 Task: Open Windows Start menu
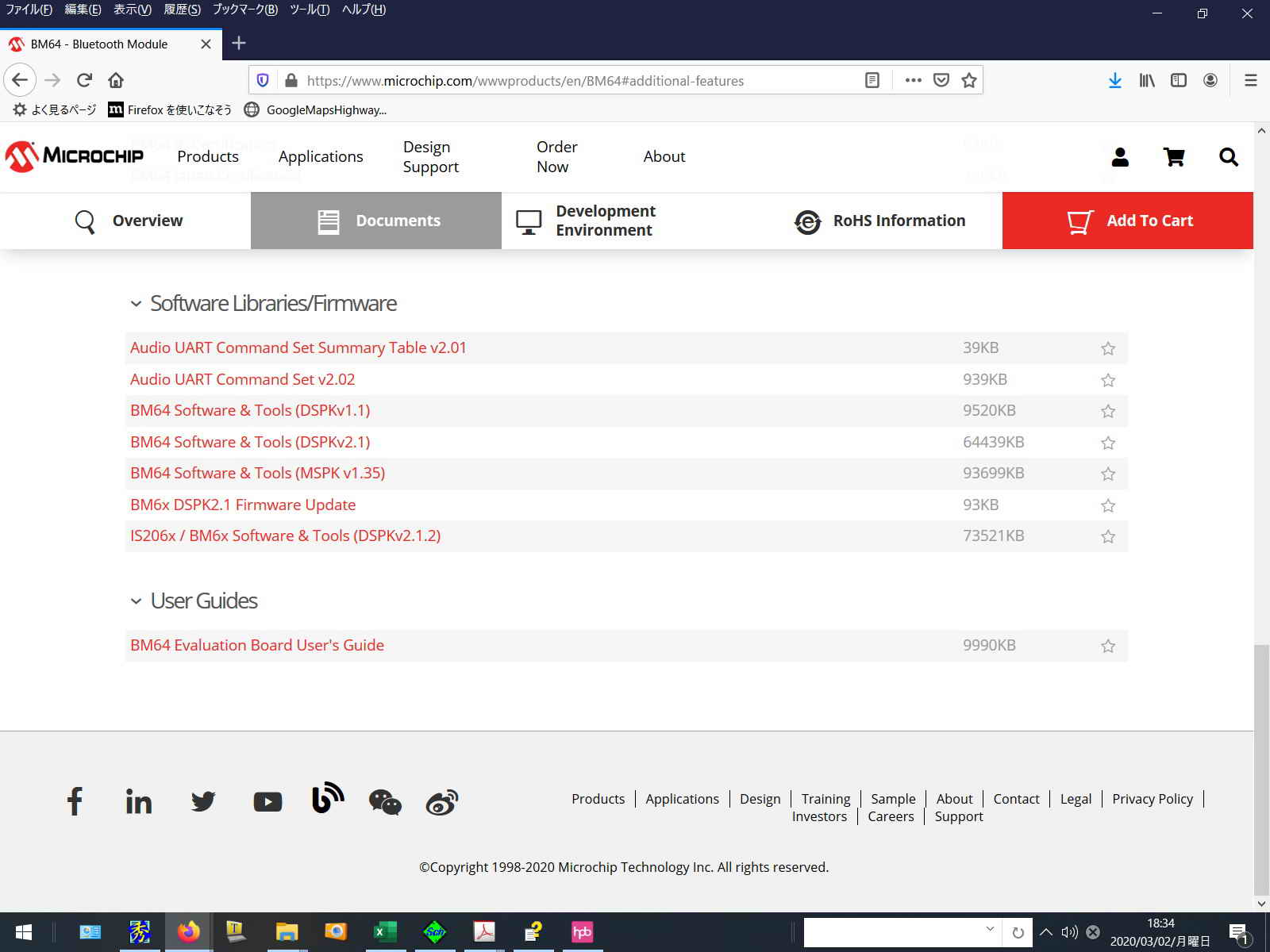pyautogui.click(x=24, y=932)
